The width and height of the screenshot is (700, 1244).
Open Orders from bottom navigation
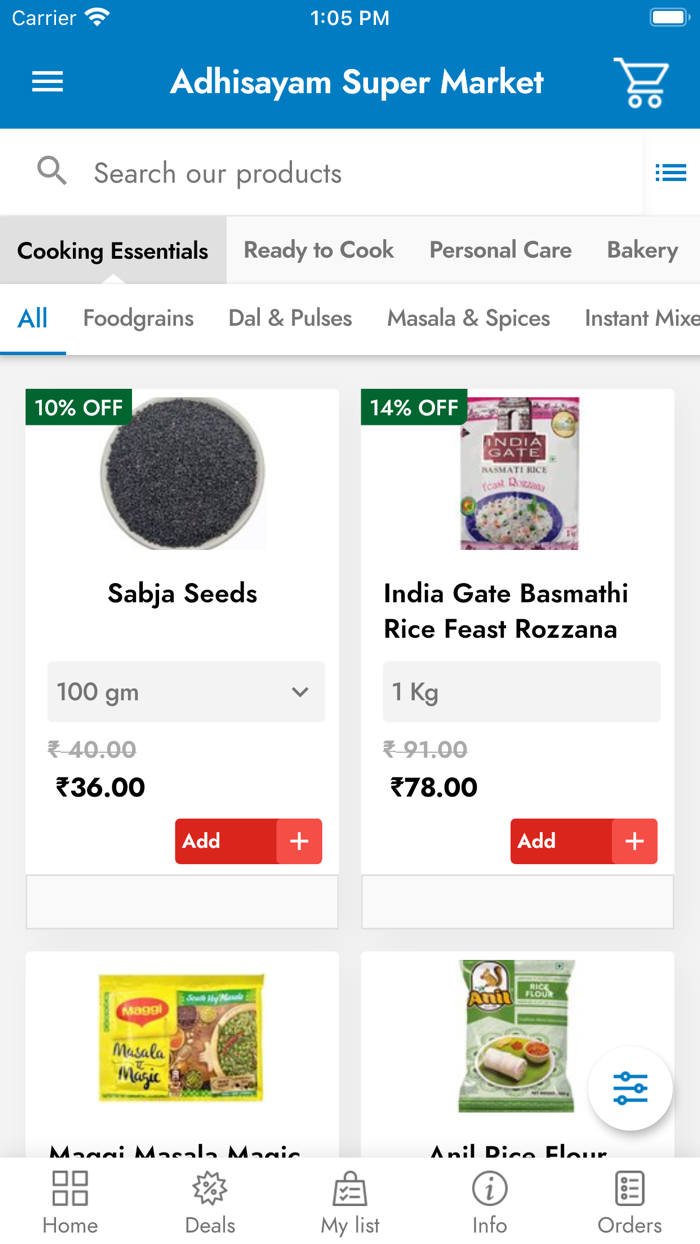[x=629, y=1199]
